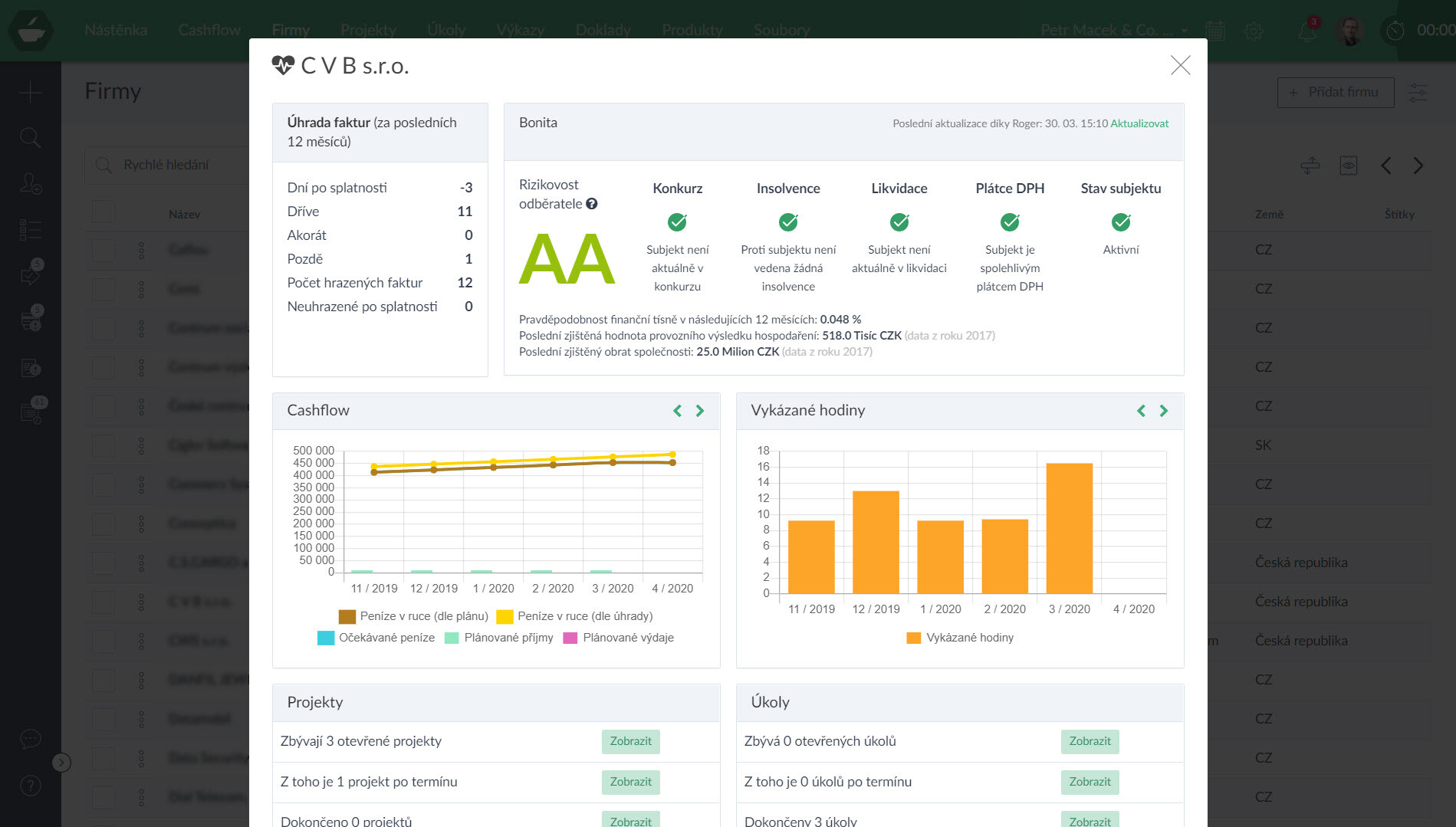1456x827 pixels.
Task: Click Zobrazit for open projects
Action: tap(630, 741)
